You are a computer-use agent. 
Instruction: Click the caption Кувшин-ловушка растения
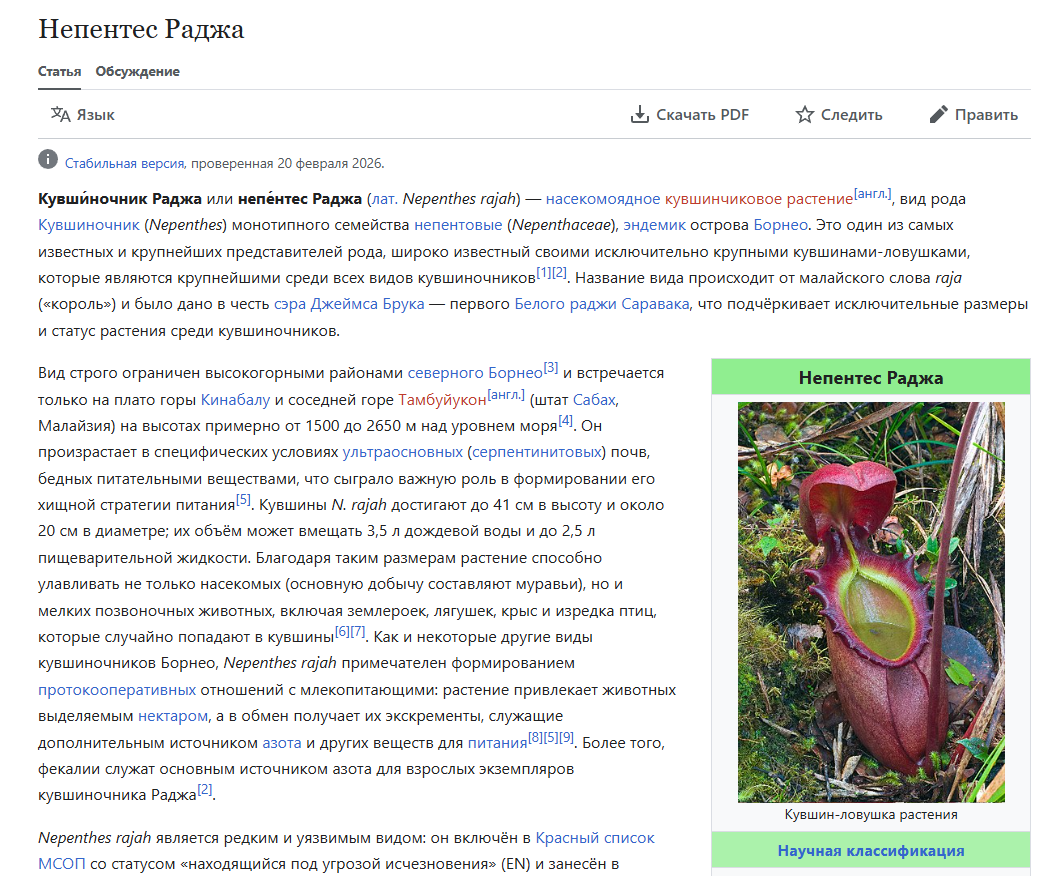(x=871, y=815)
